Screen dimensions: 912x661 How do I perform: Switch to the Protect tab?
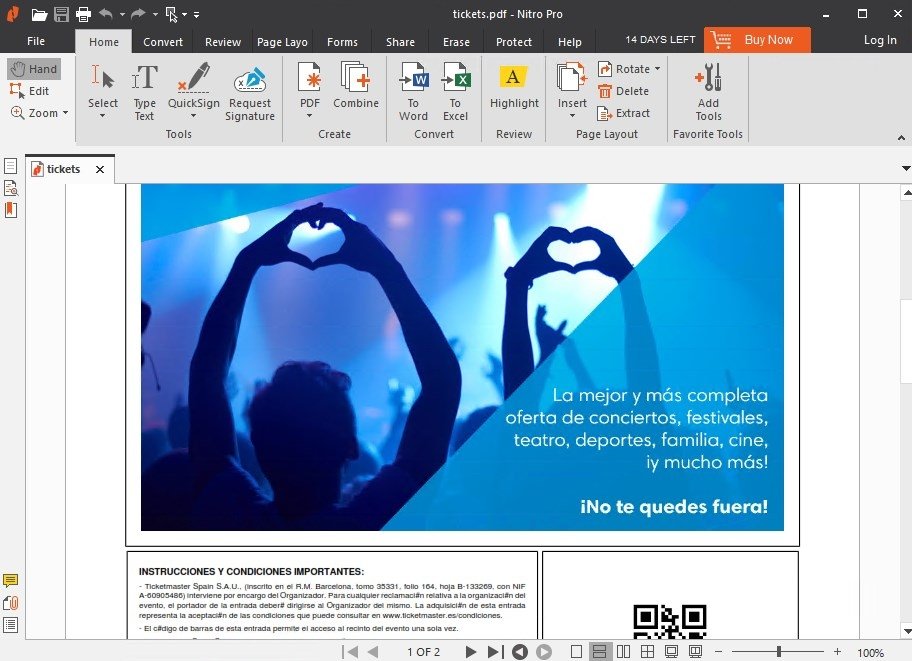click(x=514, y=41)
